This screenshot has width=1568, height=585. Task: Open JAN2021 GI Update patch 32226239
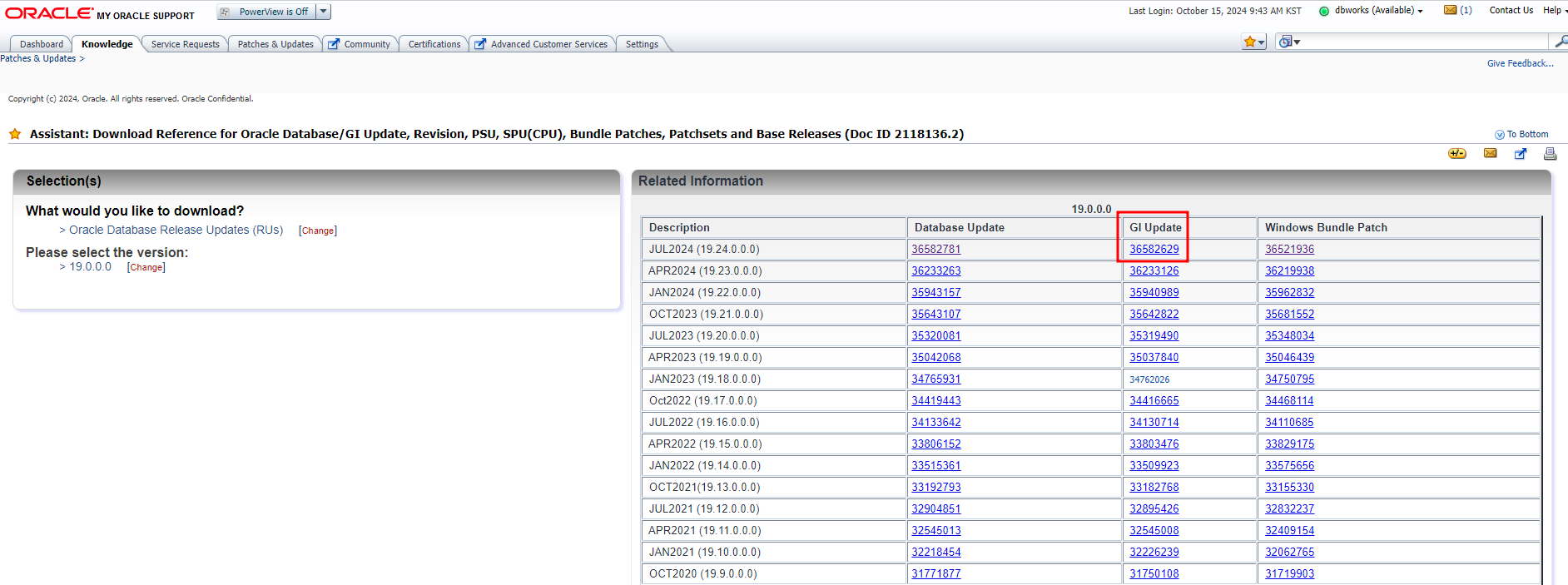[1154, 552]
